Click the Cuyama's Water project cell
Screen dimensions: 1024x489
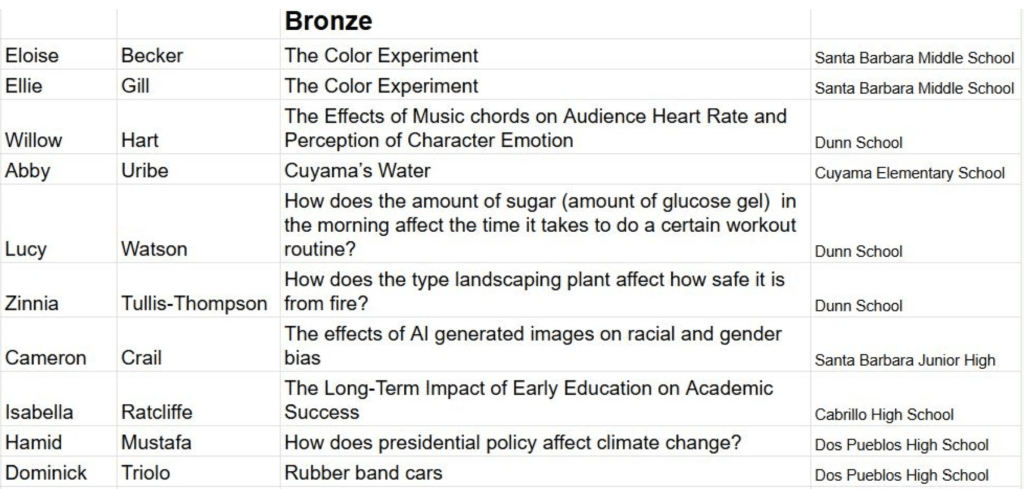(x=358, y=171)
